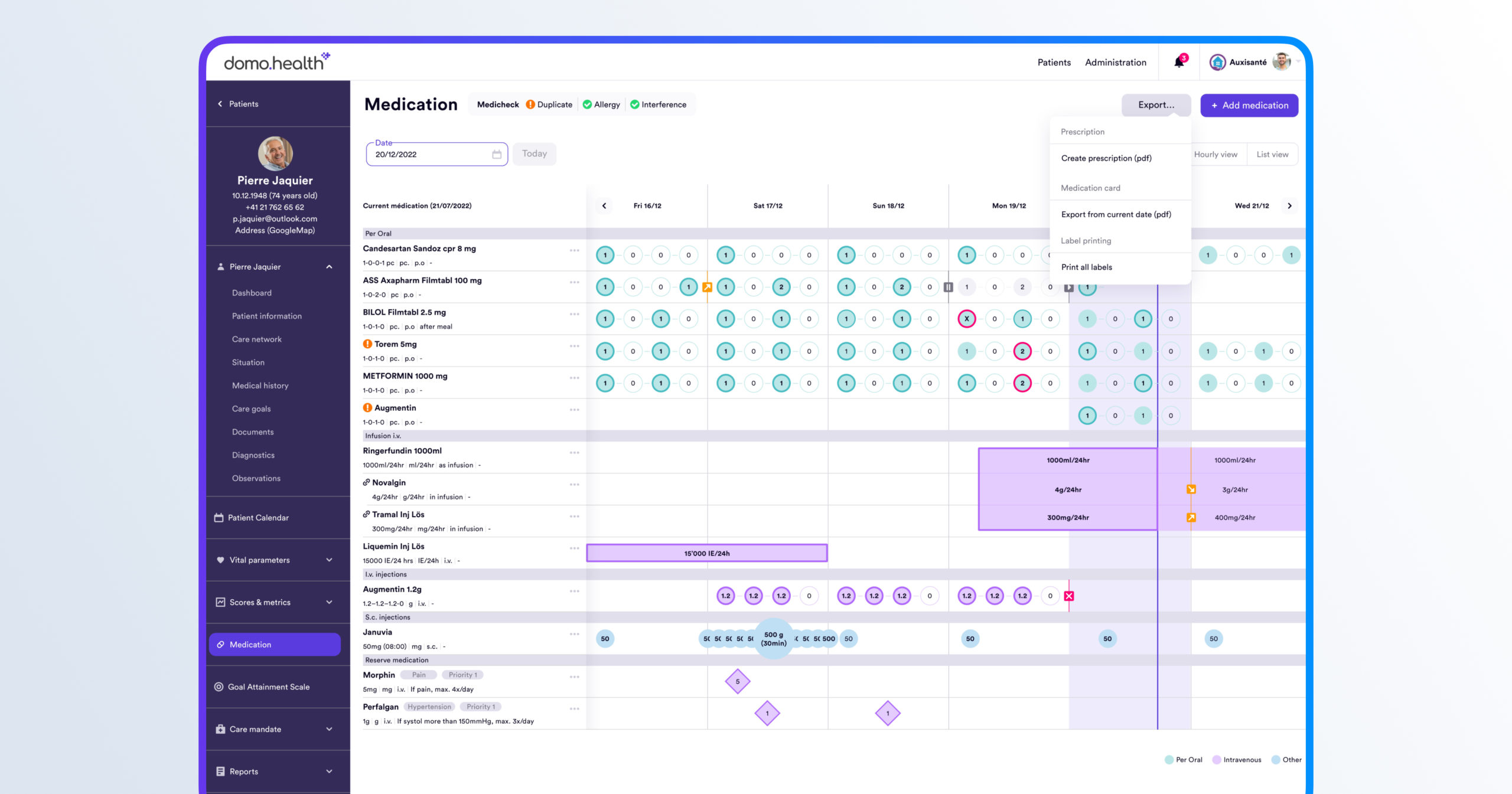The height and width of the screenshot is (794, 1512).
Task: Expand the Scores & metrics section
Action: pos(329,602)
